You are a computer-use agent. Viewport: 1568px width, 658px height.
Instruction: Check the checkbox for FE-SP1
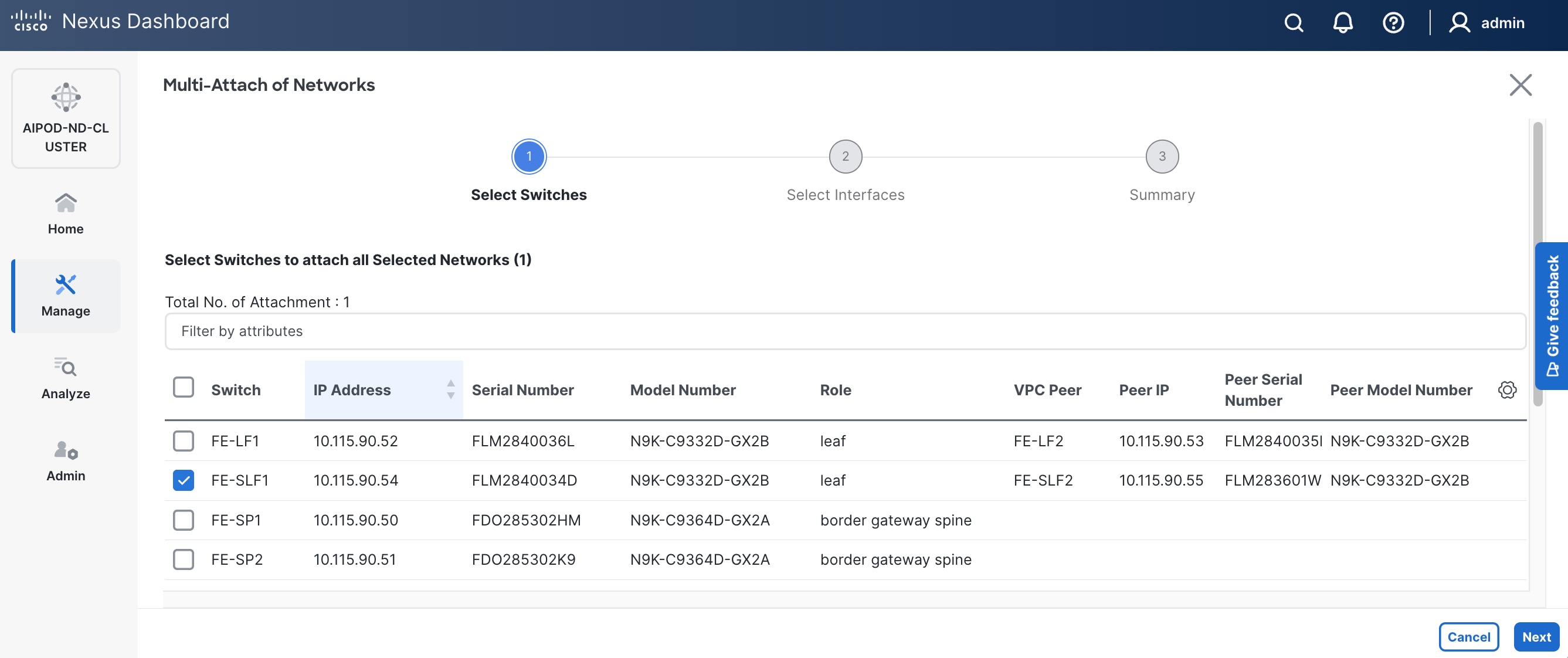click(x=183, y=520)
